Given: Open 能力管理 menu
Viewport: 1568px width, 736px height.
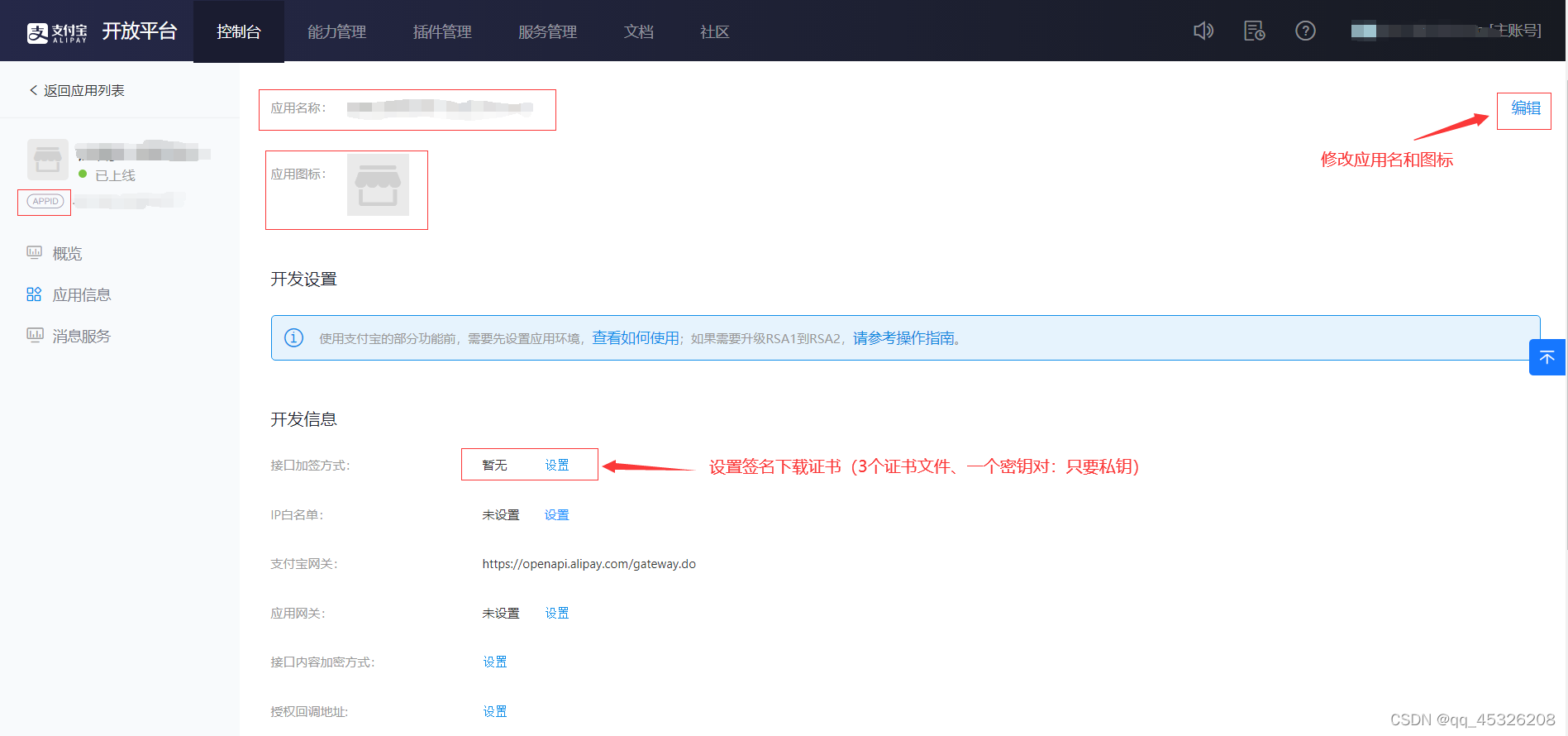Looking at the screenshot, I should [x=336, y=31].
